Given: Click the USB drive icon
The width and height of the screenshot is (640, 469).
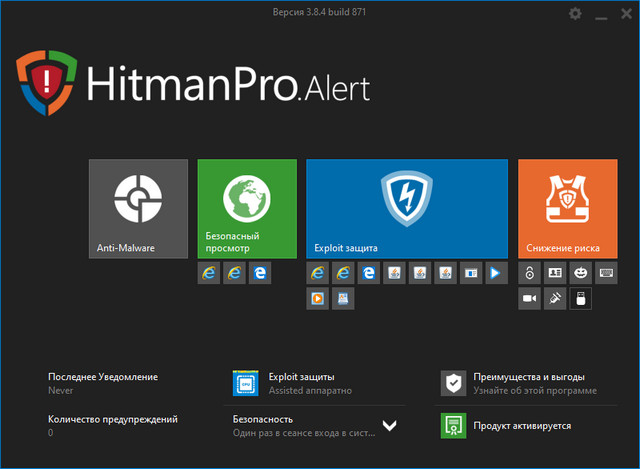Looking at the screenshot, I should coord(581,298).
